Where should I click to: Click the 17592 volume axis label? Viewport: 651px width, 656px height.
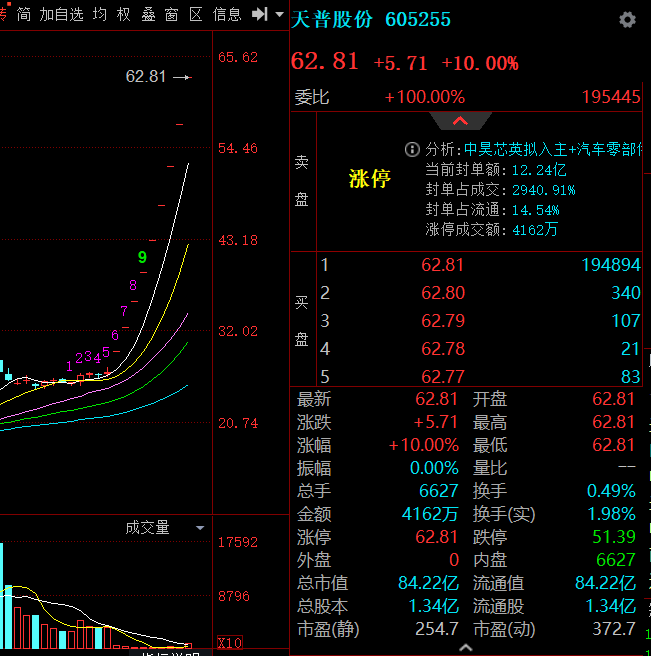(x=238, y=543)
